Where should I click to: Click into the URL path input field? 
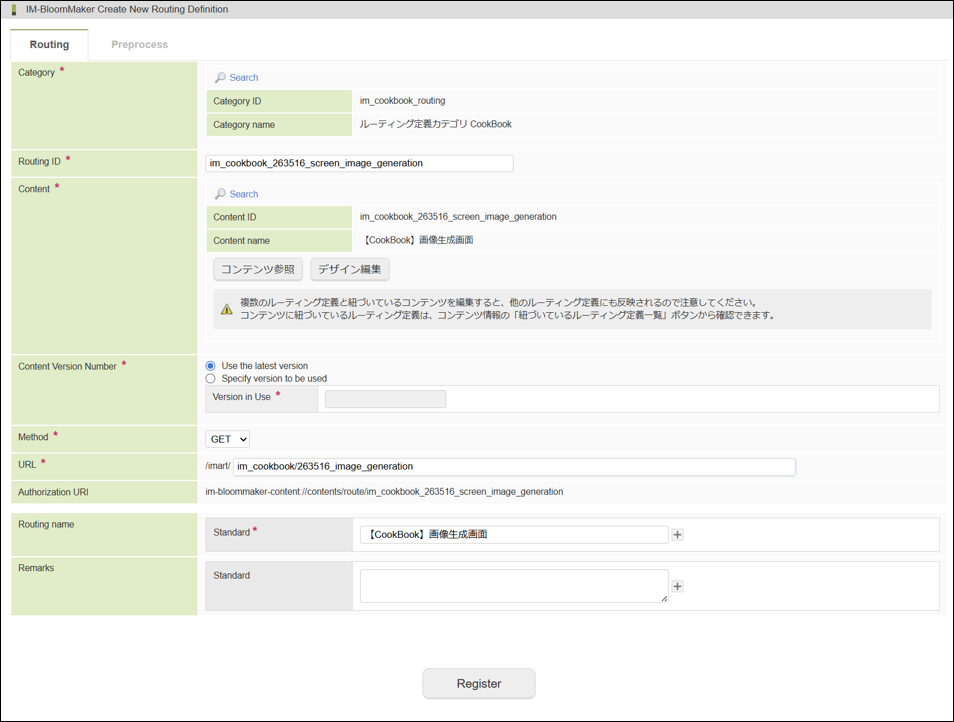514,466
